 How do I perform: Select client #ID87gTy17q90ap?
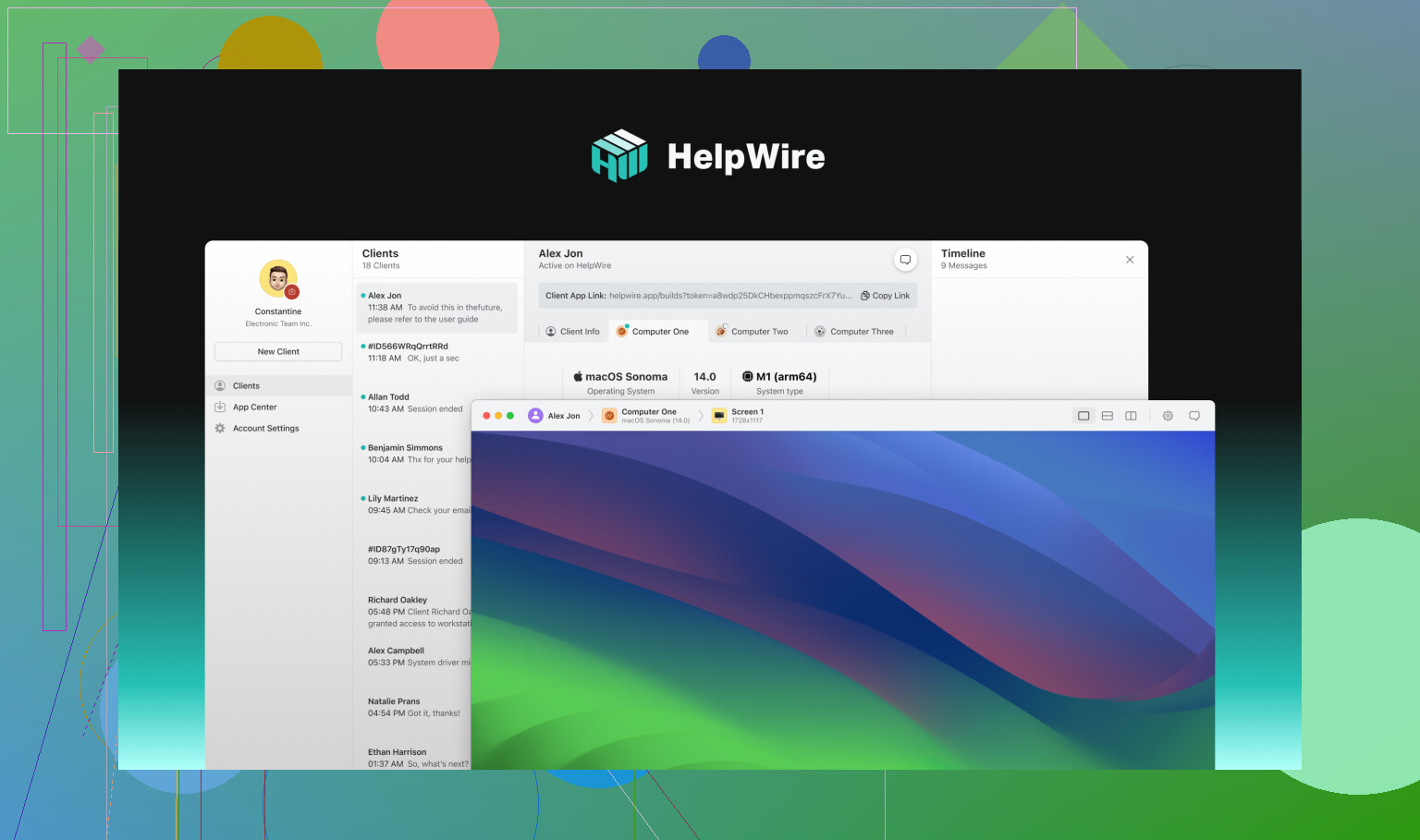(413, 555)
